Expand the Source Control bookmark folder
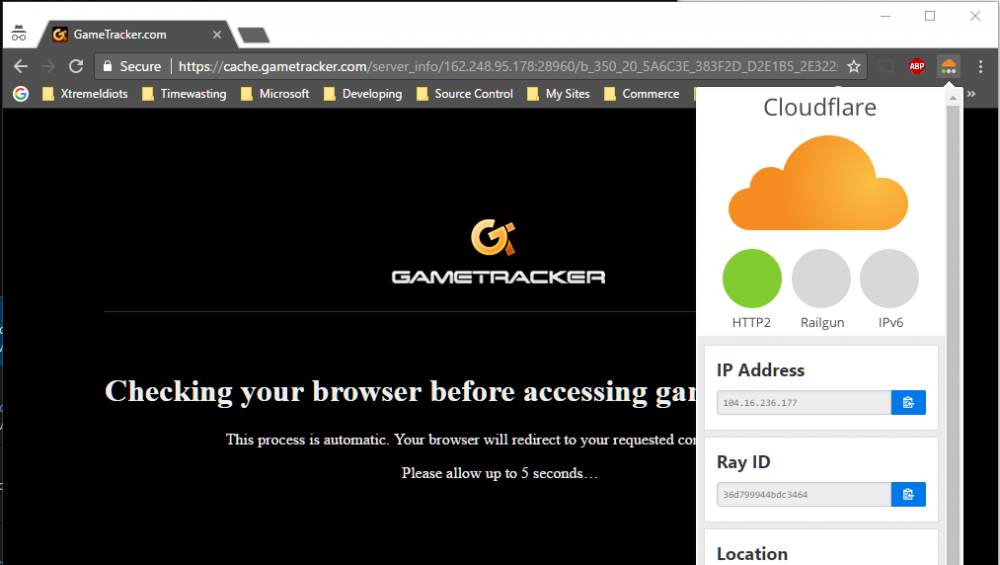This screenshot has height=565, width=1000. [464, 94]
